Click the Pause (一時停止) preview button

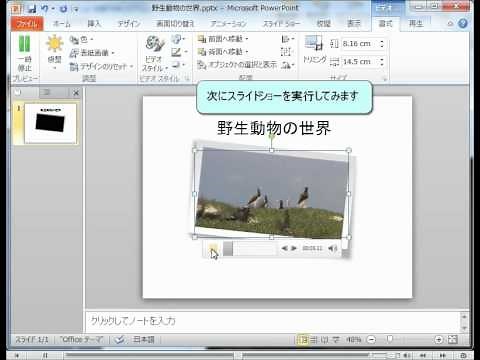click(25, 53)
